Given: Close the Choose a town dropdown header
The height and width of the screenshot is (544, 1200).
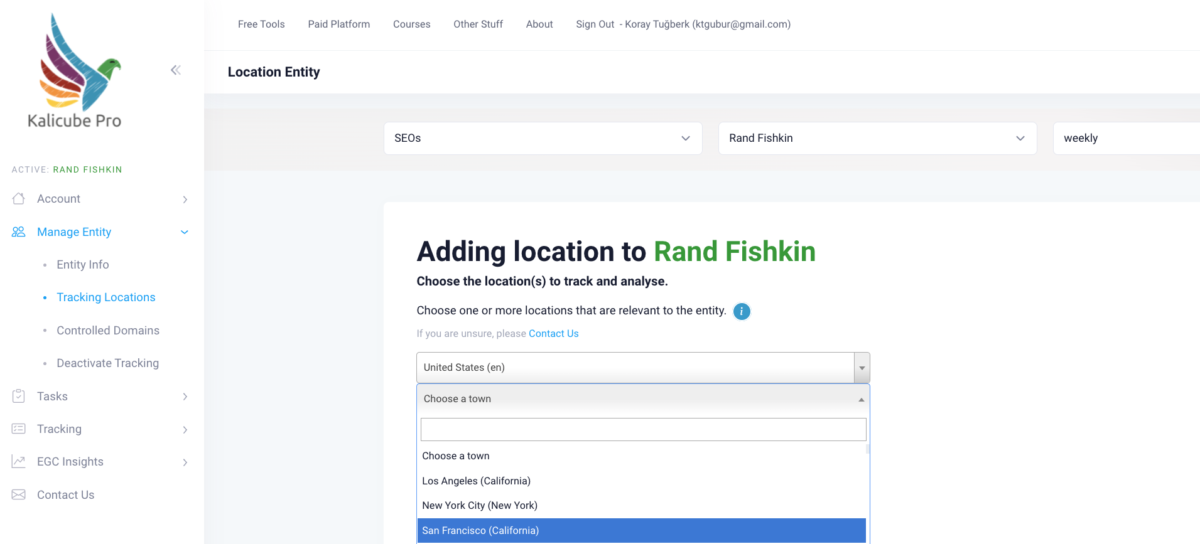Looking at the screenshot, I should [x=643, y=398].
